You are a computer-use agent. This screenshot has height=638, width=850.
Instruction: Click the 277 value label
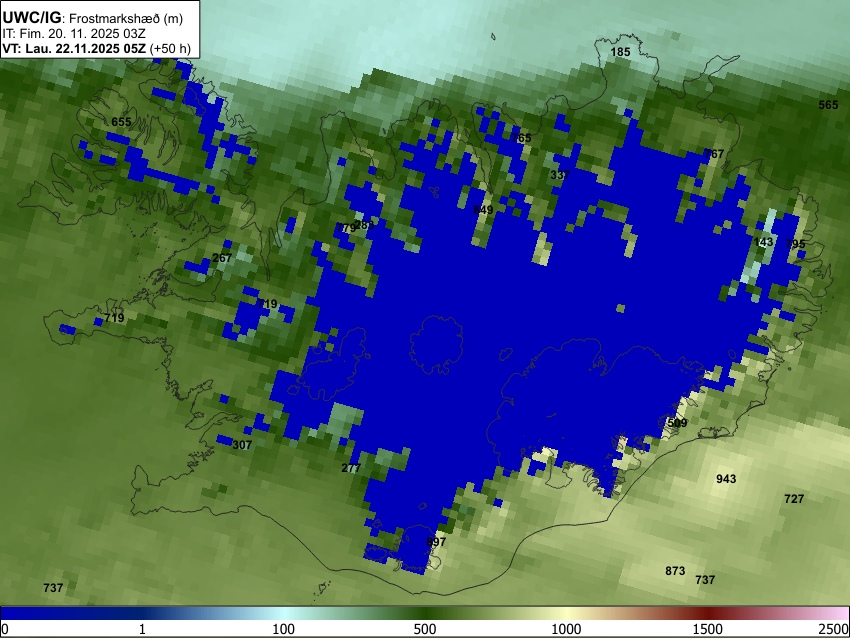pyautogui.click(x=351, y=468)
